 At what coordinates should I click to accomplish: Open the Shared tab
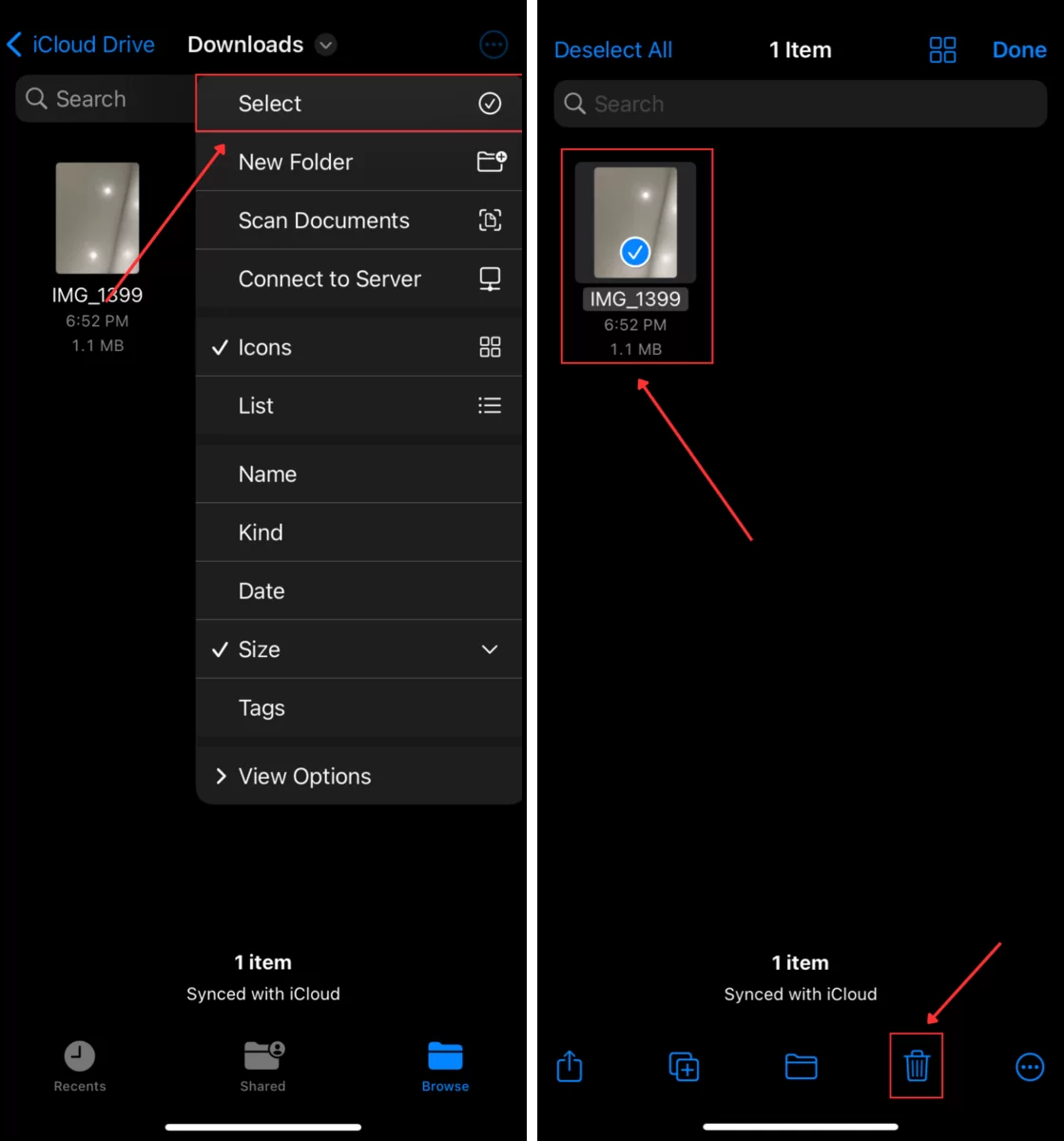263,1066
